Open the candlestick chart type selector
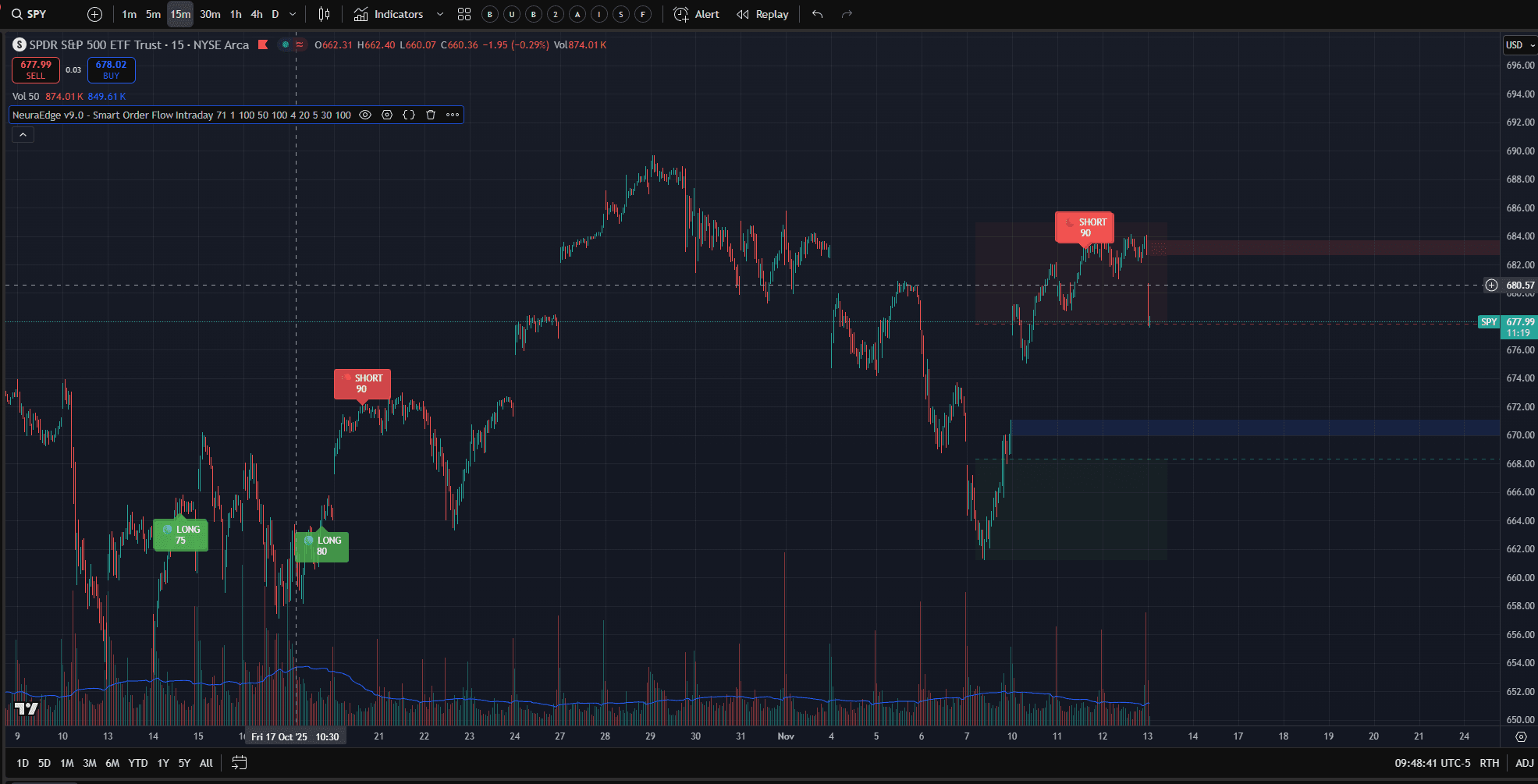The image size is (1538, 784). 325,14
